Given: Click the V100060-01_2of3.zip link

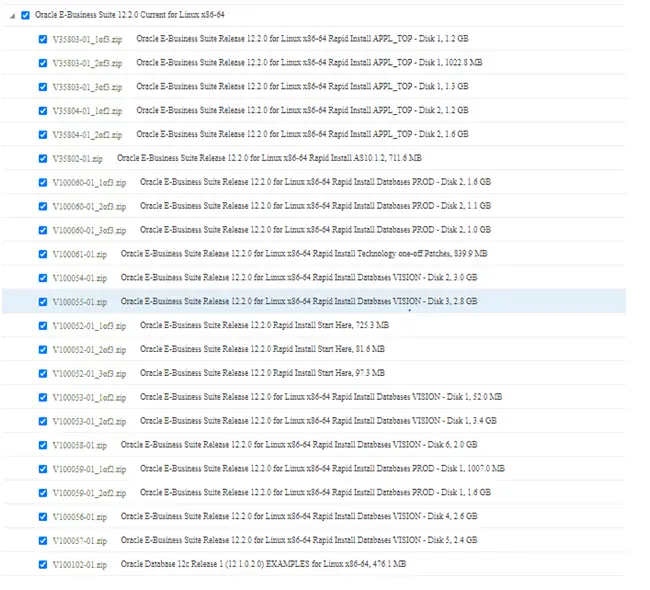Looking at the screenshot, I should point(89,206).
